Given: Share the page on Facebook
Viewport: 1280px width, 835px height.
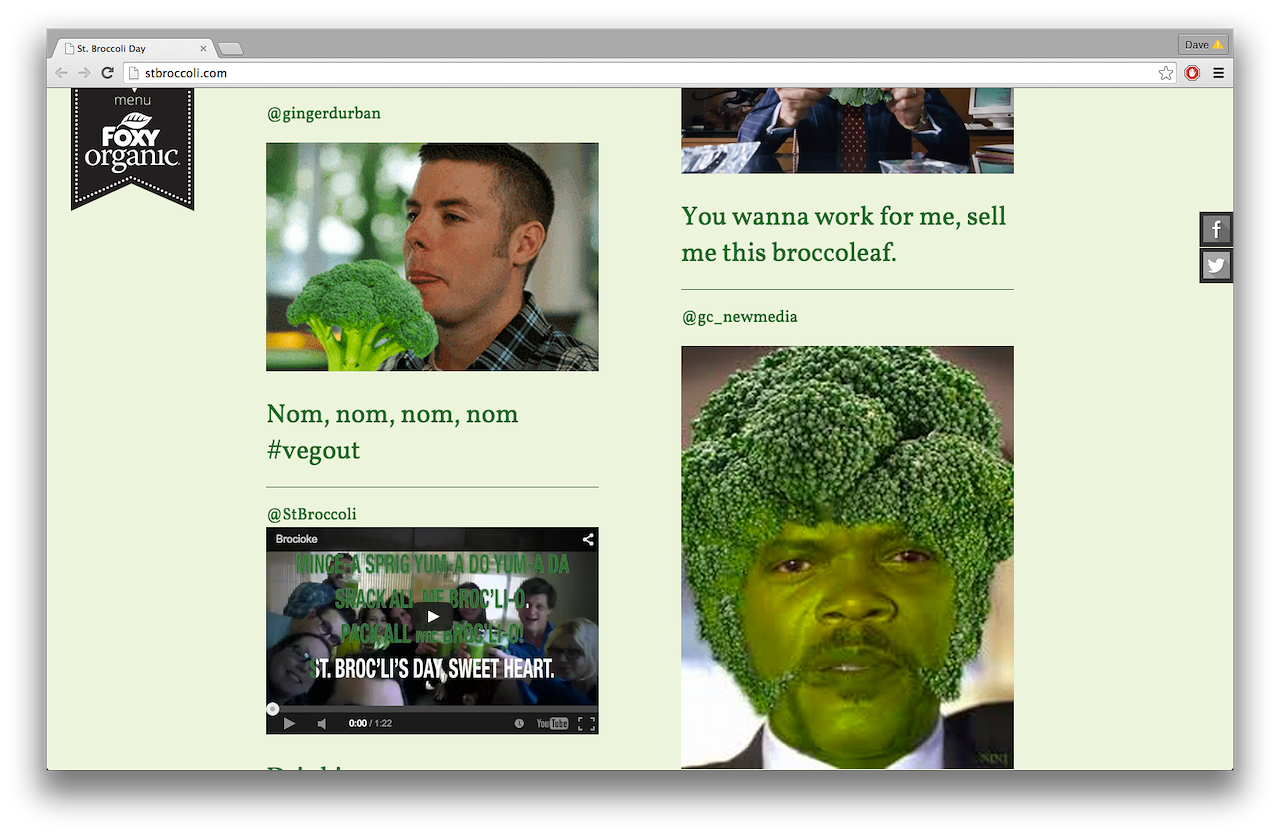Looking at the screenshot, I should click(1216, 229).
